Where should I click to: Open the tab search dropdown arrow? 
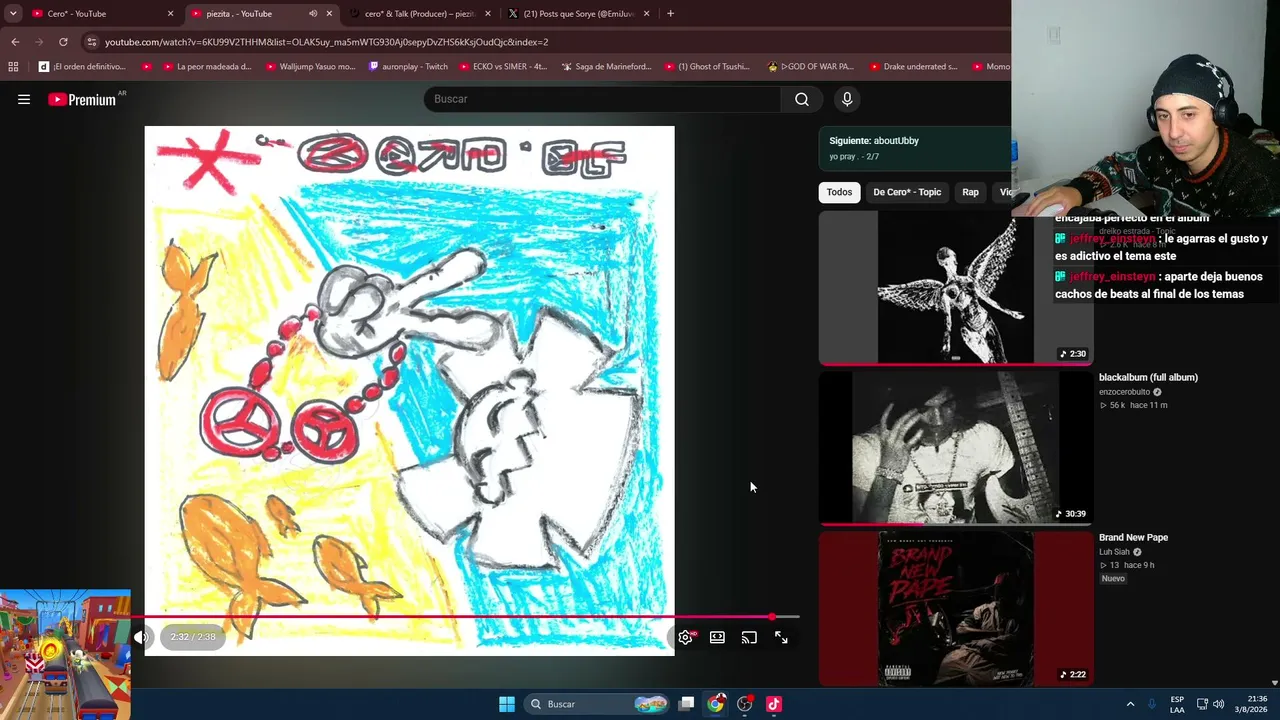(x=13, y=14)
